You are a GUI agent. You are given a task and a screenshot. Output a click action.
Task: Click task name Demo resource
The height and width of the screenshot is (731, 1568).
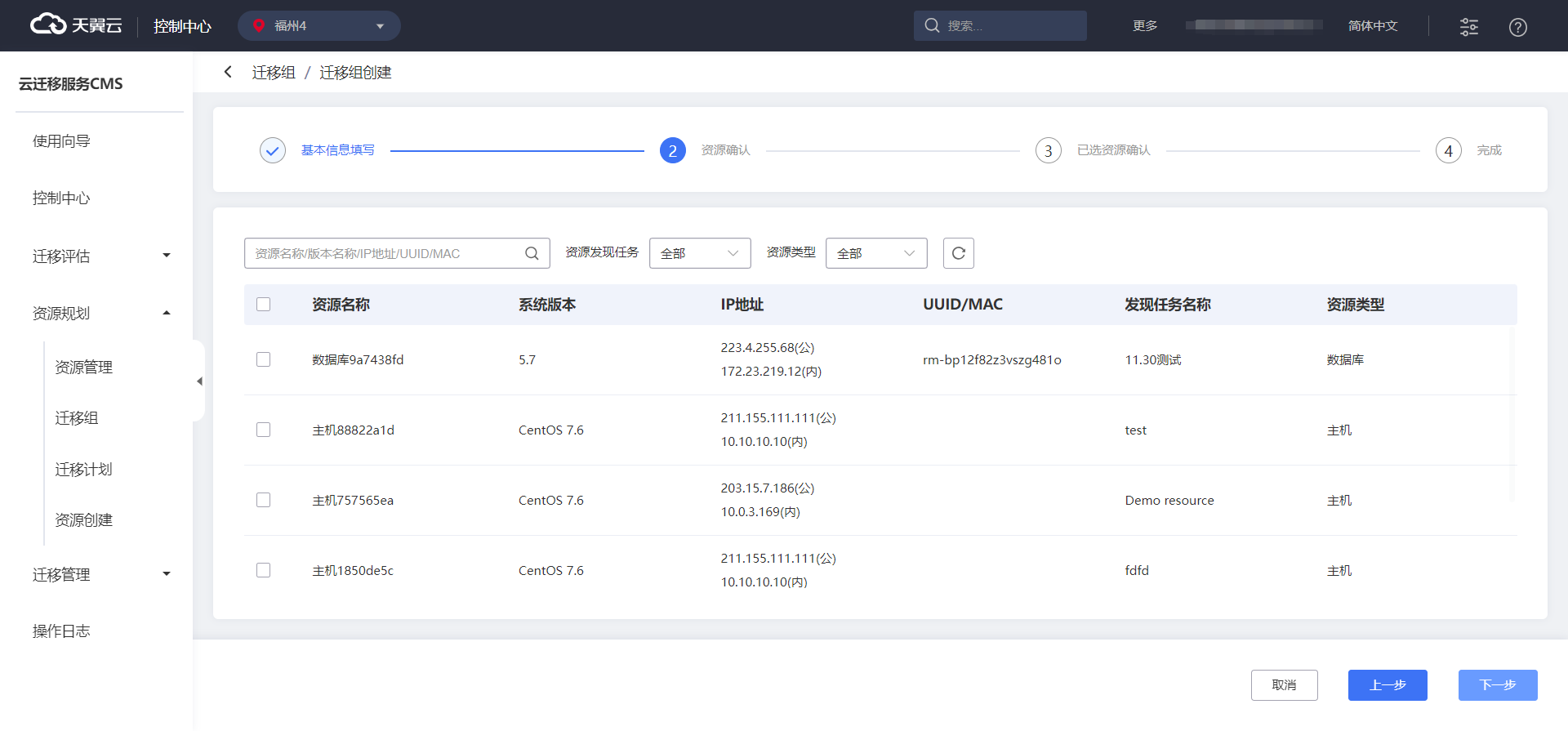(1169, 501)
